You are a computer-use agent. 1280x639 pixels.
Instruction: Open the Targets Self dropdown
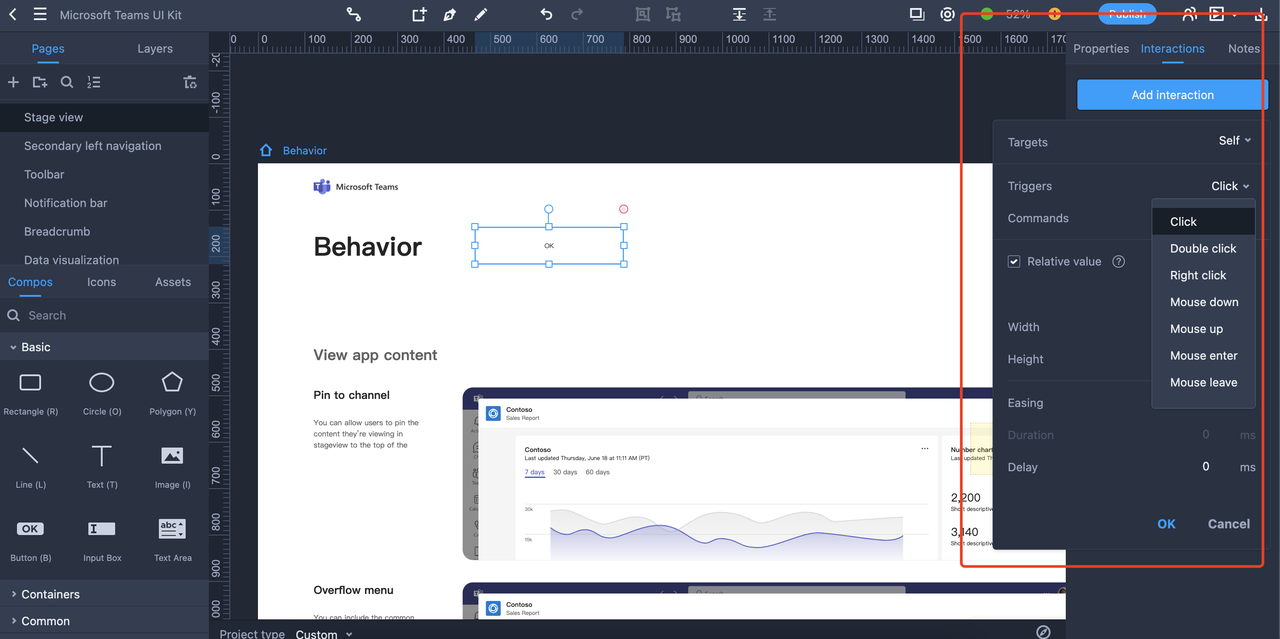pos(1234,141)
